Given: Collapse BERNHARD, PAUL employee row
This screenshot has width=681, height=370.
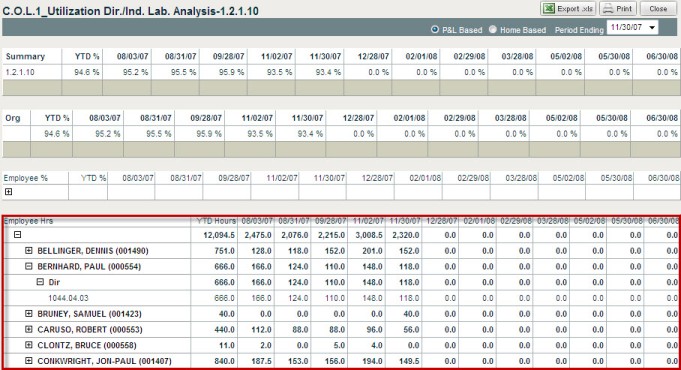Looking at the screenshot, I should point(29,266).
